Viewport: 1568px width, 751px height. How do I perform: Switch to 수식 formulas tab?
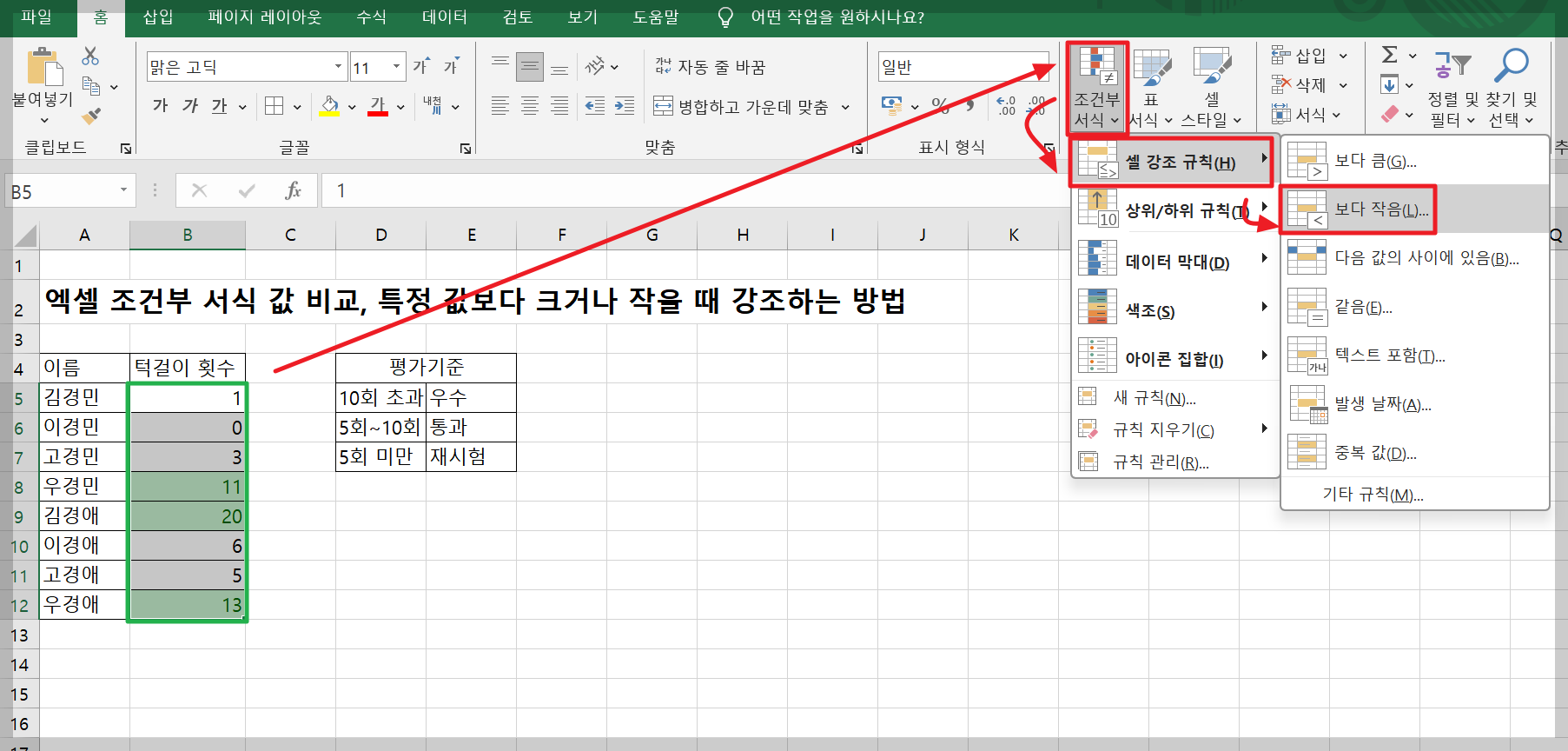371,17
